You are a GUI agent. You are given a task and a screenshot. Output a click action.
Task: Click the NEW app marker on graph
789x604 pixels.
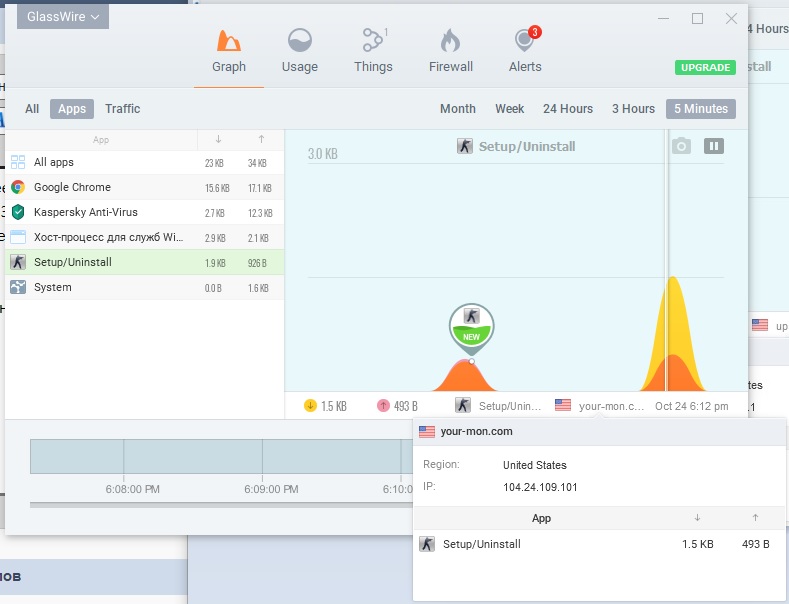pos(471,327)
